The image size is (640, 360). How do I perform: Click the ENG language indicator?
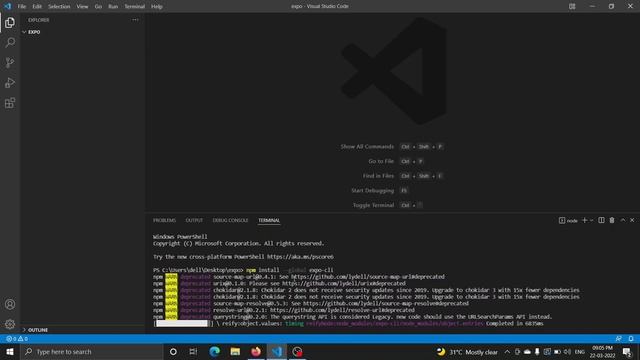click(580, 352)
